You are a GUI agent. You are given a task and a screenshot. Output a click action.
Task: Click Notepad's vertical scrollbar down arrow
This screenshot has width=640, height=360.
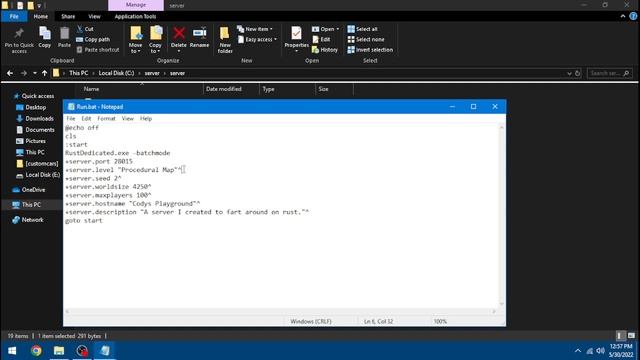pos(502,304)
